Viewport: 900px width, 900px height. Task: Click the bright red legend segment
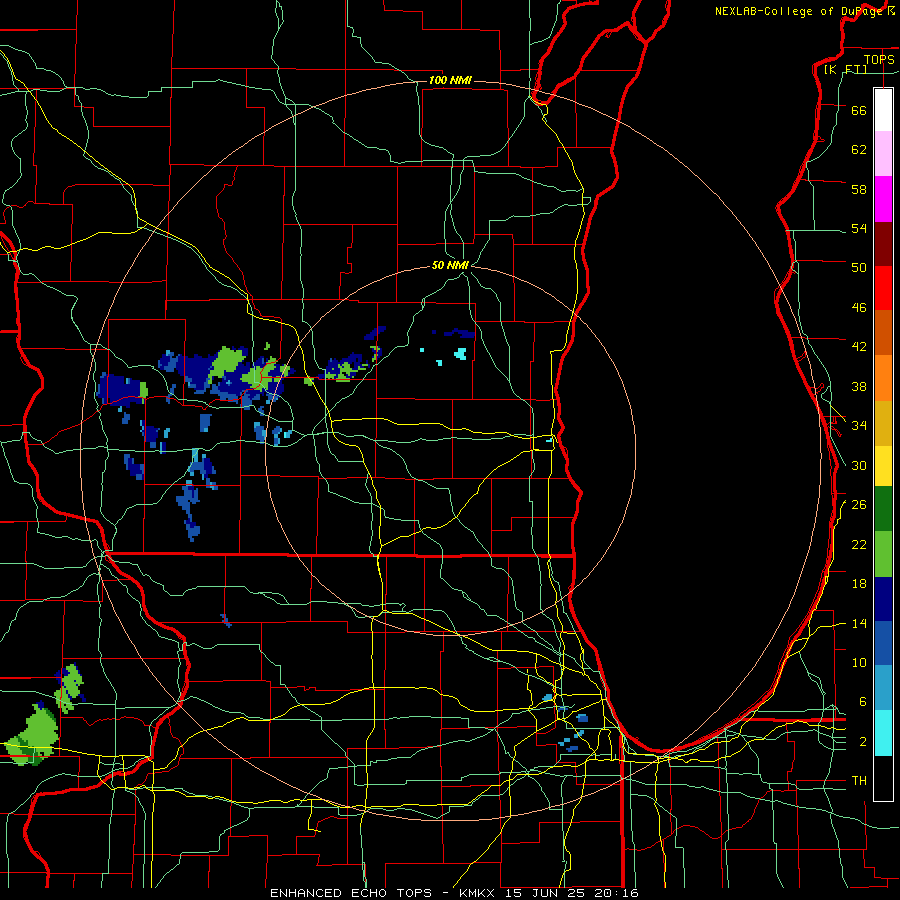[883, 288]
